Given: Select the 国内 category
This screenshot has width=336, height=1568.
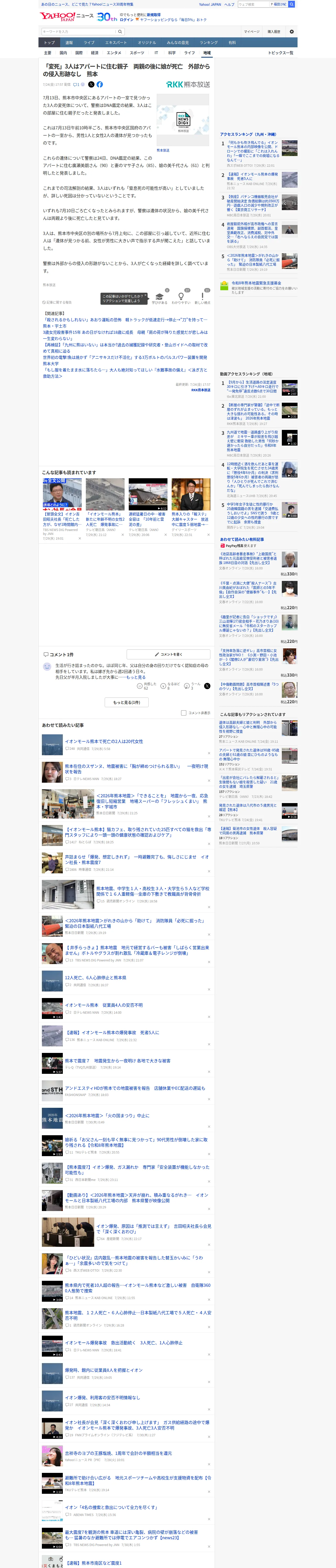Looking at the screenshot, I should pyautogui.click(x=63, y=53).
